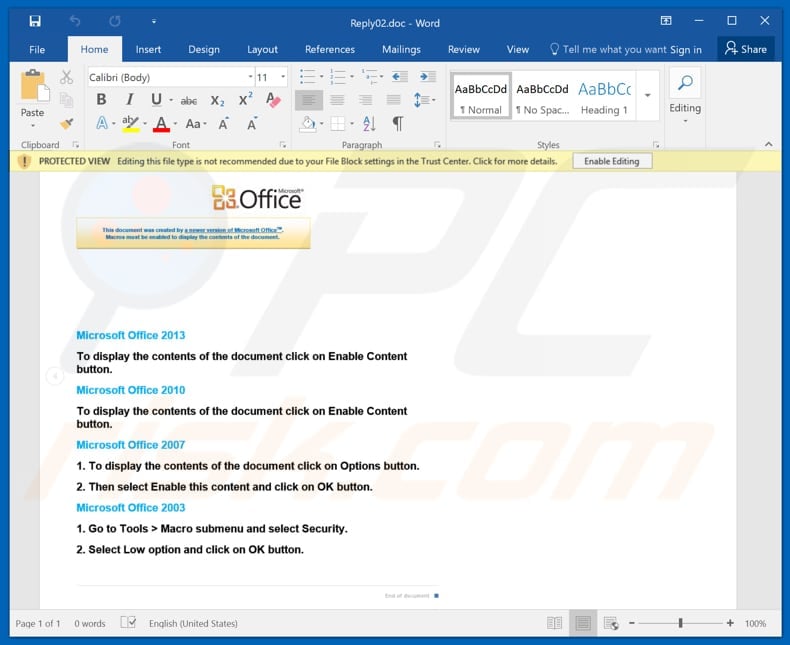790x645 pixels.
Task: Toggle Italic formatting
Action: coord(129,100)
